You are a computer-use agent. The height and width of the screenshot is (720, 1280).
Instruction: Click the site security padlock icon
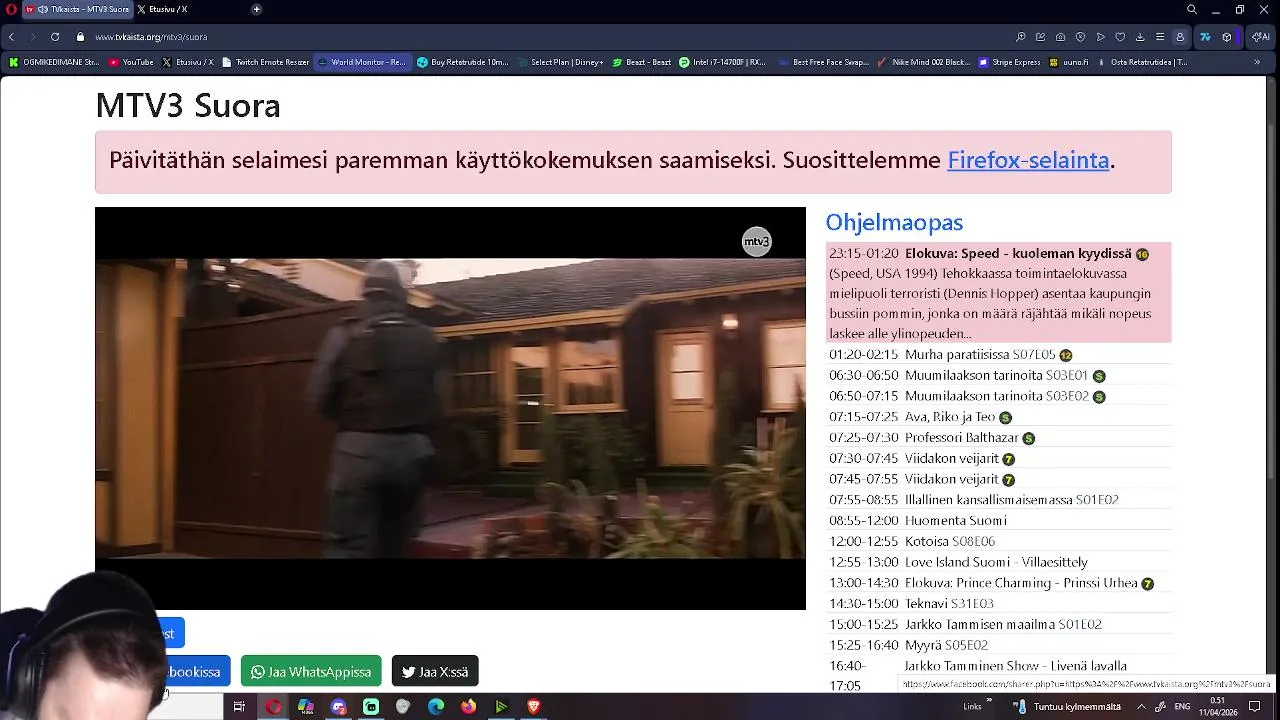click(x=81, y=37)
